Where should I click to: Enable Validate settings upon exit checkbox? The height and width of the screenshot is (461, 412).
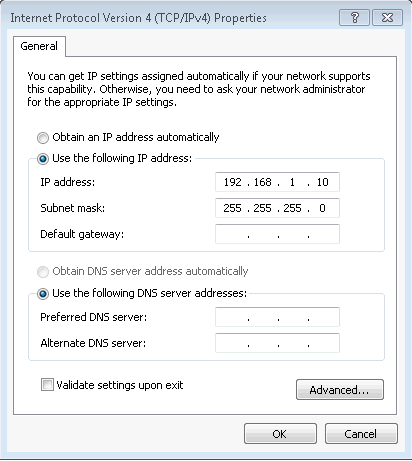point(47,385)
